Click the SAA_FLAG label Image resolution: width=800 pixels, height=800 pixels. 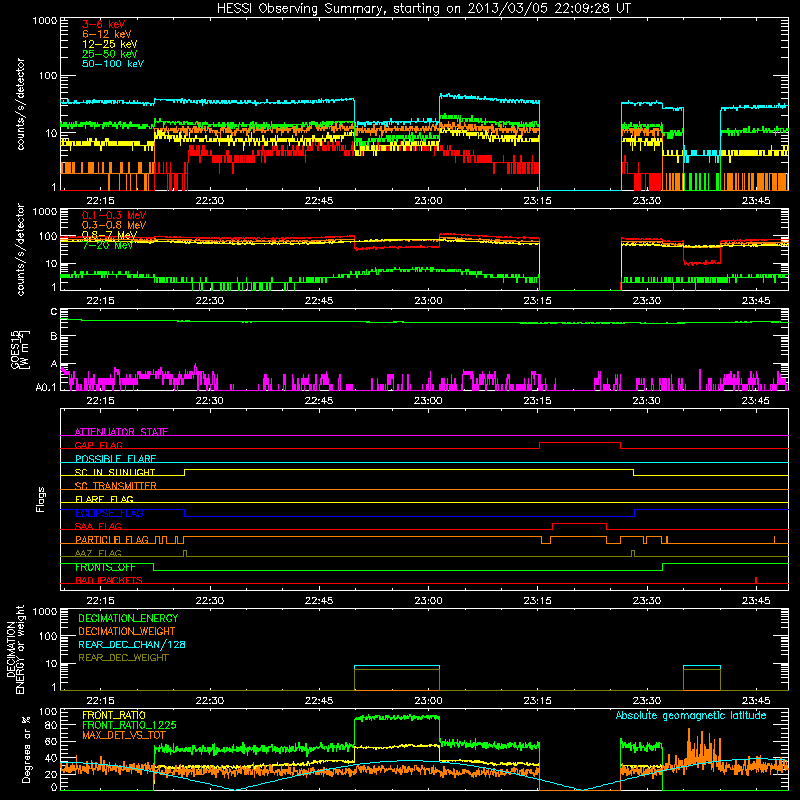[x=98, y=526]
